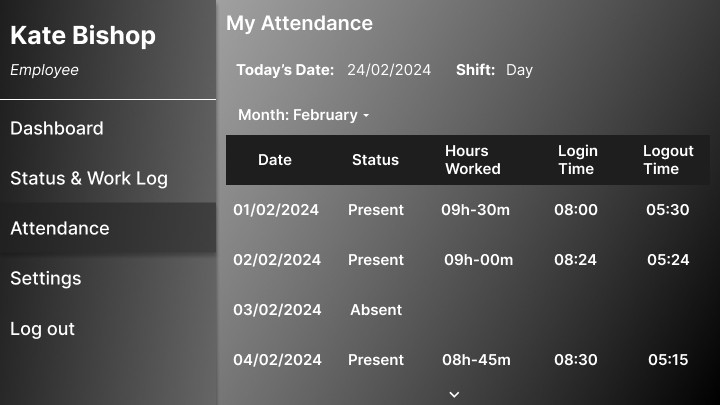This screenshot has height=405, width=720.
Task: Click the 04/02/2024 date cell
Action: (277, 360)
